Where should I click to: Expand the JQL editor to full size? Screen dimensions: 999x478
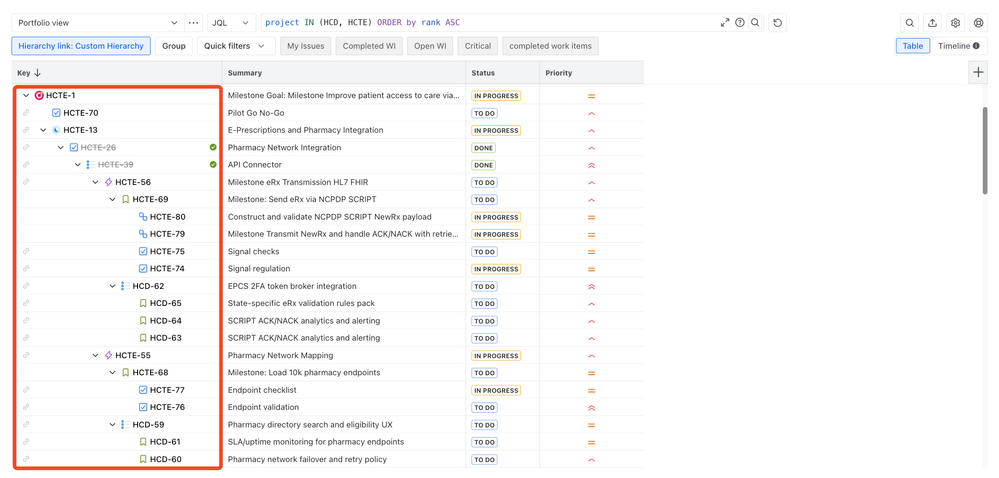(x=725, y=23)
